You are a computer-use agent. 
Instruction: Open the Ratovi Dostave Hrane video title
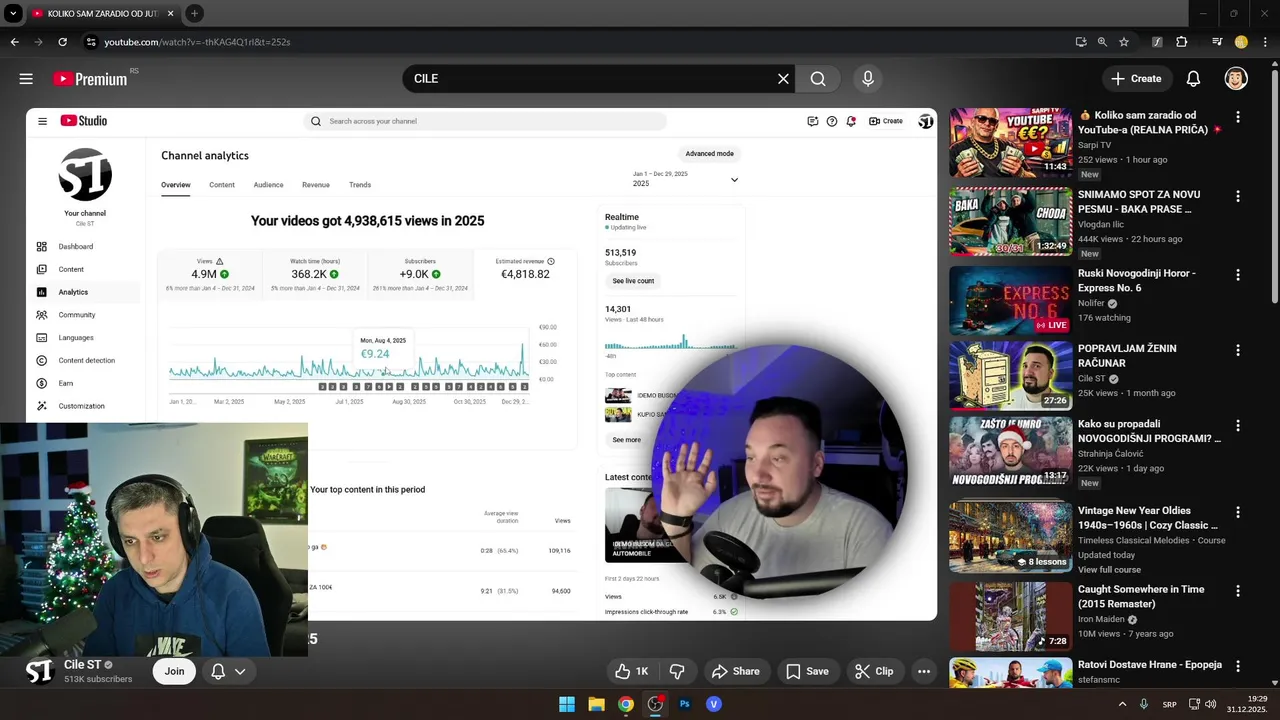tap(1150, 665)
